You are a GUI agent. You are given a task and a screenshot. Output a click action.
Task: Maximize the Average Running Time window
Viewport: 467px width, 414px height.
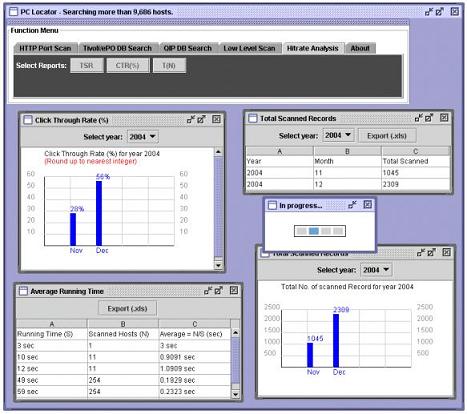pos(219,291)
